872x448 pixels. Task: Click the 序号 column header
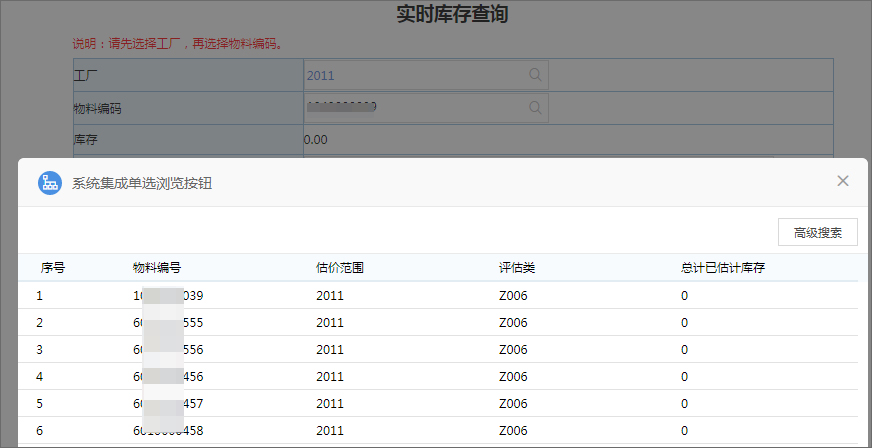coord(53,268)
